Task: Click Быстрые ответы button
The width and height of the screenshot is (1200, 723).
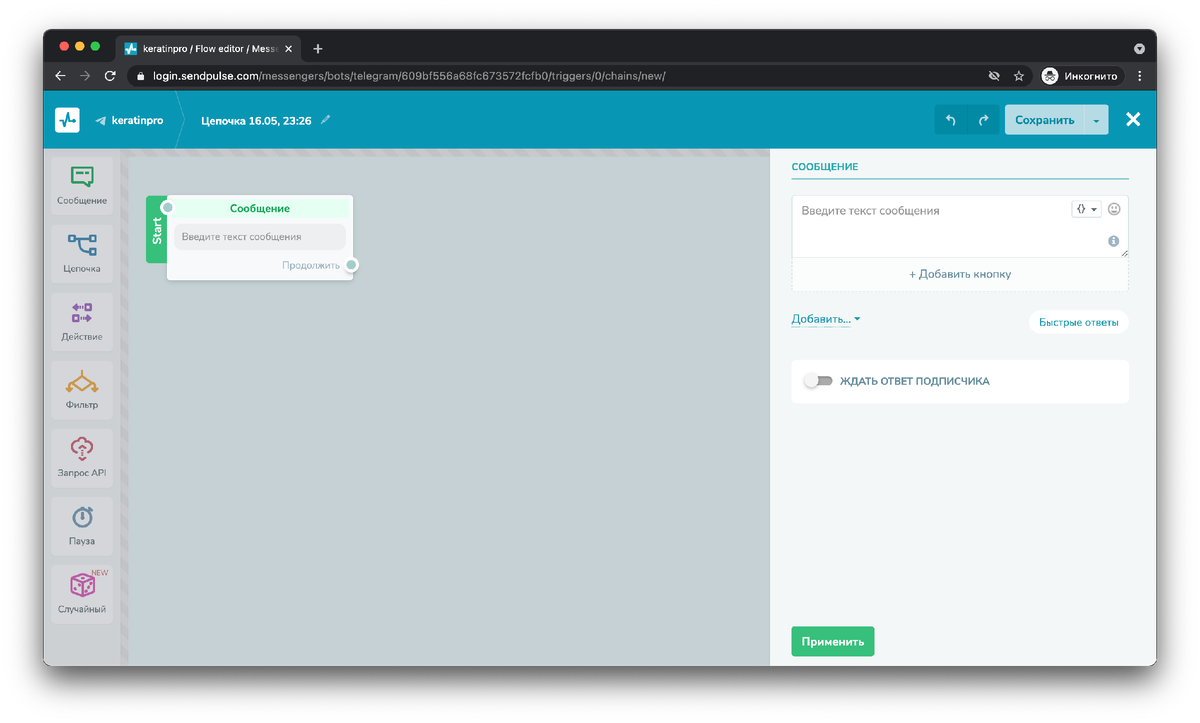Action: click(1079, 322)
